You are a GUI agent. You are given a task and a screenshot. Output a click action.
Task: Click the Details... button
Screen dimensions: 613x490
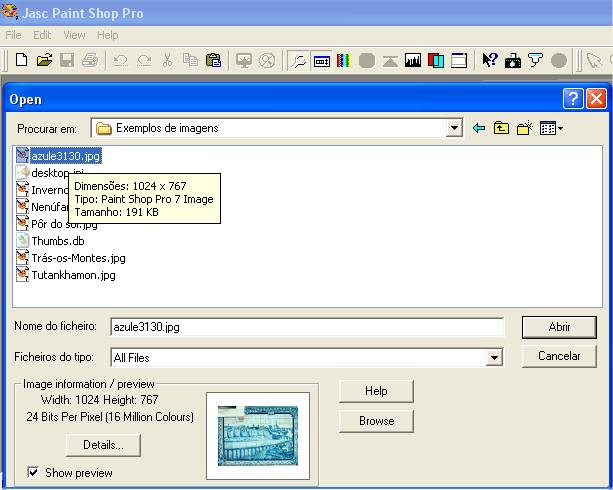[103, 444]
